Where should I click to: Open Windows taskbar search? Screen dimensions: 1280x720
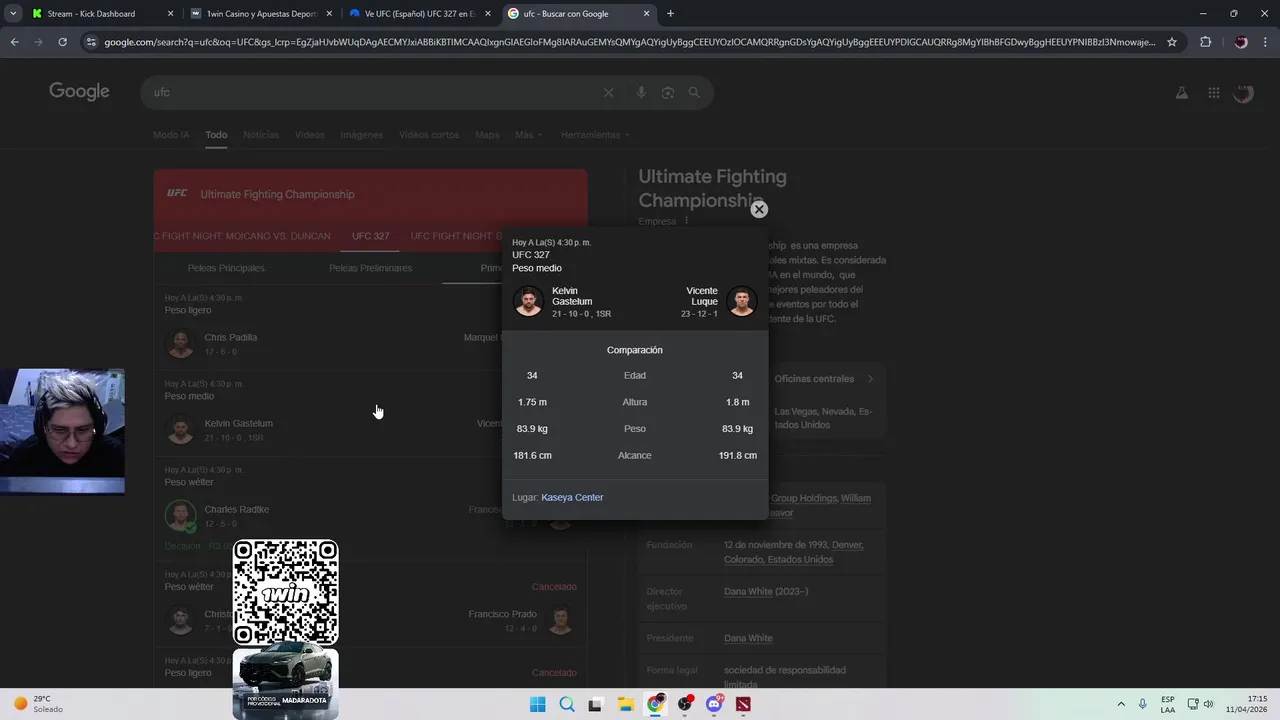(x=566, y=704)
